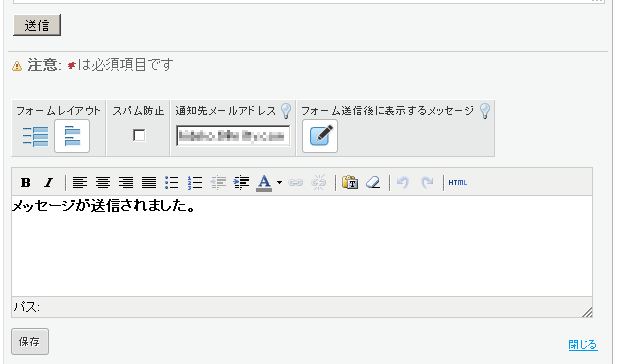This screenshot has height=364, width=617.
Task: Show hint bulb for 通知先メールアドレス
Action: point(286,111)
